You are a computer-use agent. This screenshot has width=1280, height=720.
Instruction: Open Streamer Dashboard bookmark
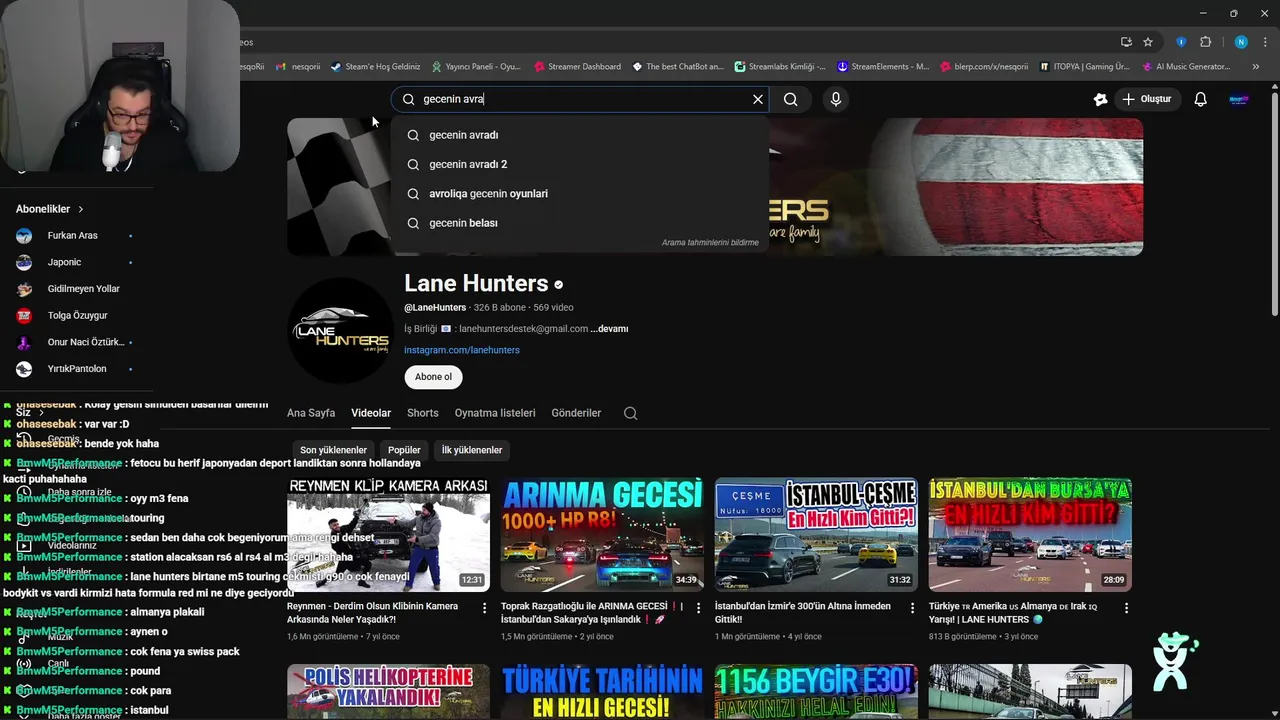click(x=577, y=67)
